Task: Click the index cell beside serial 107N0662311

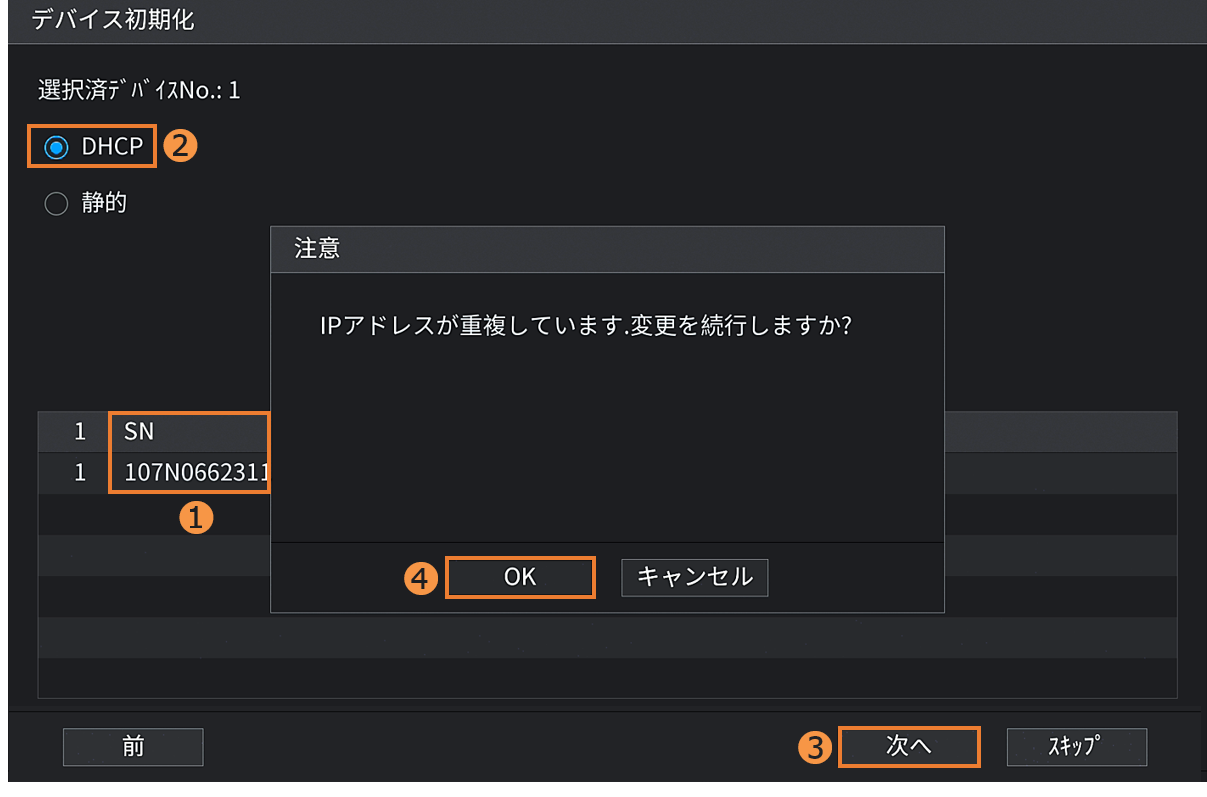Action: tap(80, 472)
